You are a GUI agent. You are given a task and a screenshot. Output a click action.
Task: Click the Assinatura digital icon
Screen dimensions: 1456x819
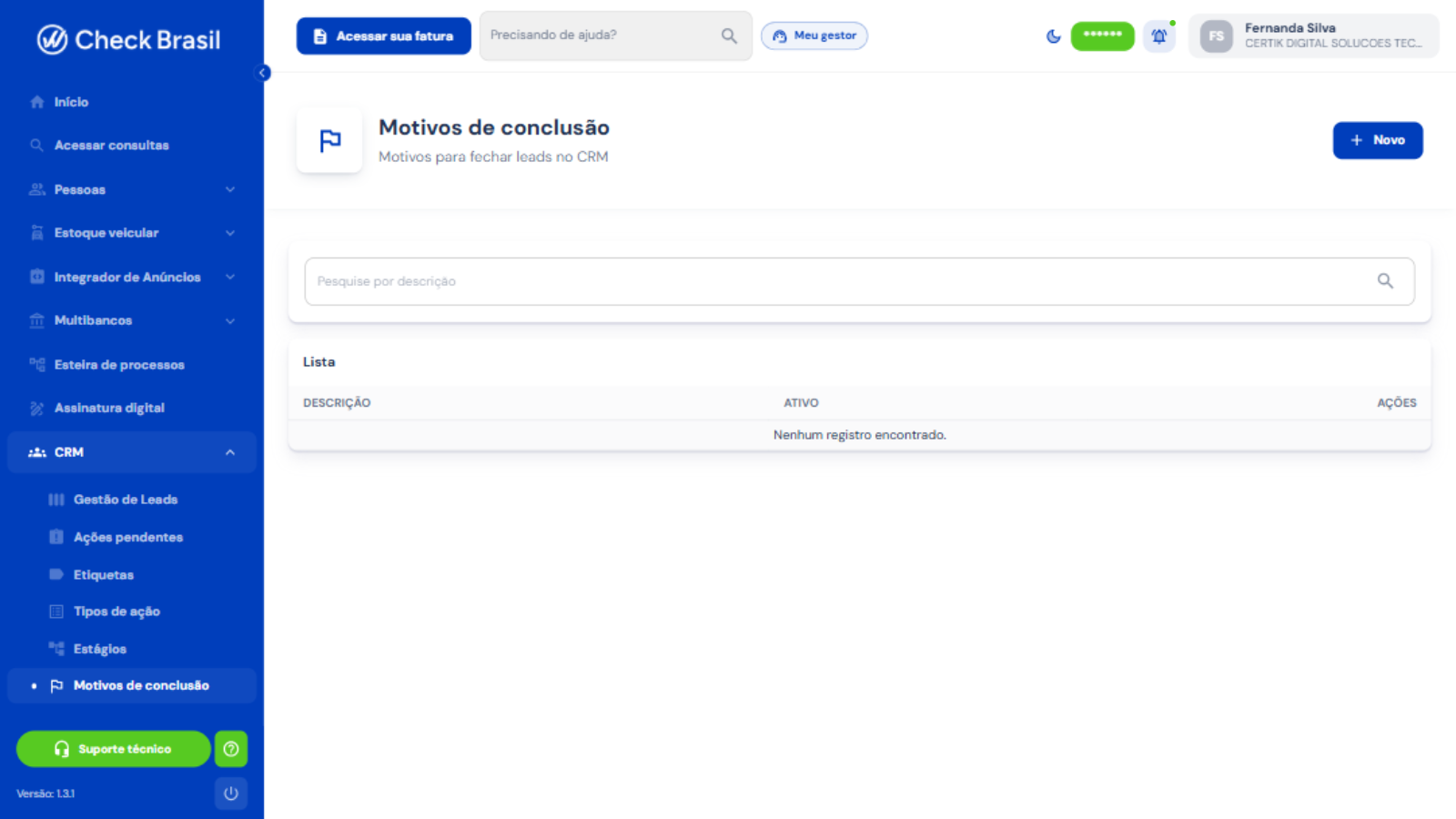click(x=37, y=409)
